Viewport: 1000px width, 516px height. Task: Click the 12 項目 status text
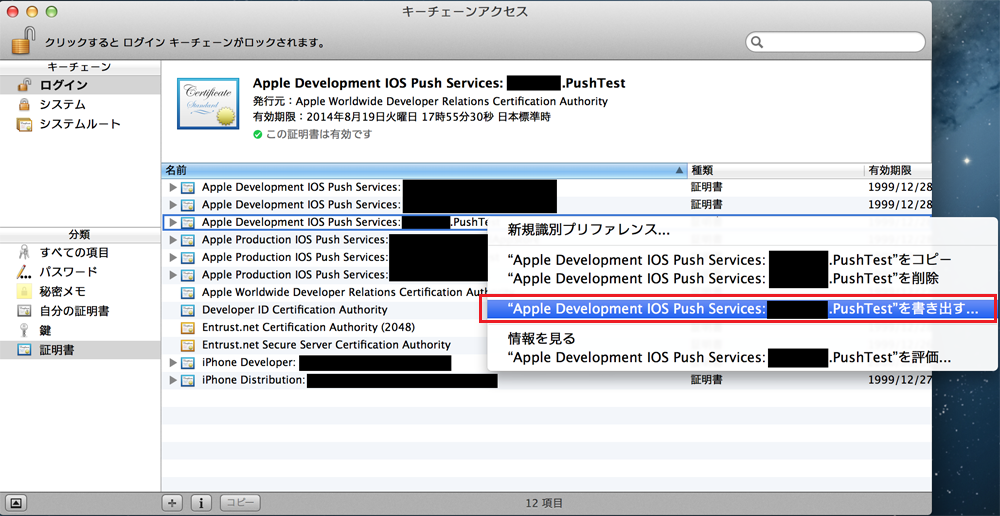(x=544, y=503)
